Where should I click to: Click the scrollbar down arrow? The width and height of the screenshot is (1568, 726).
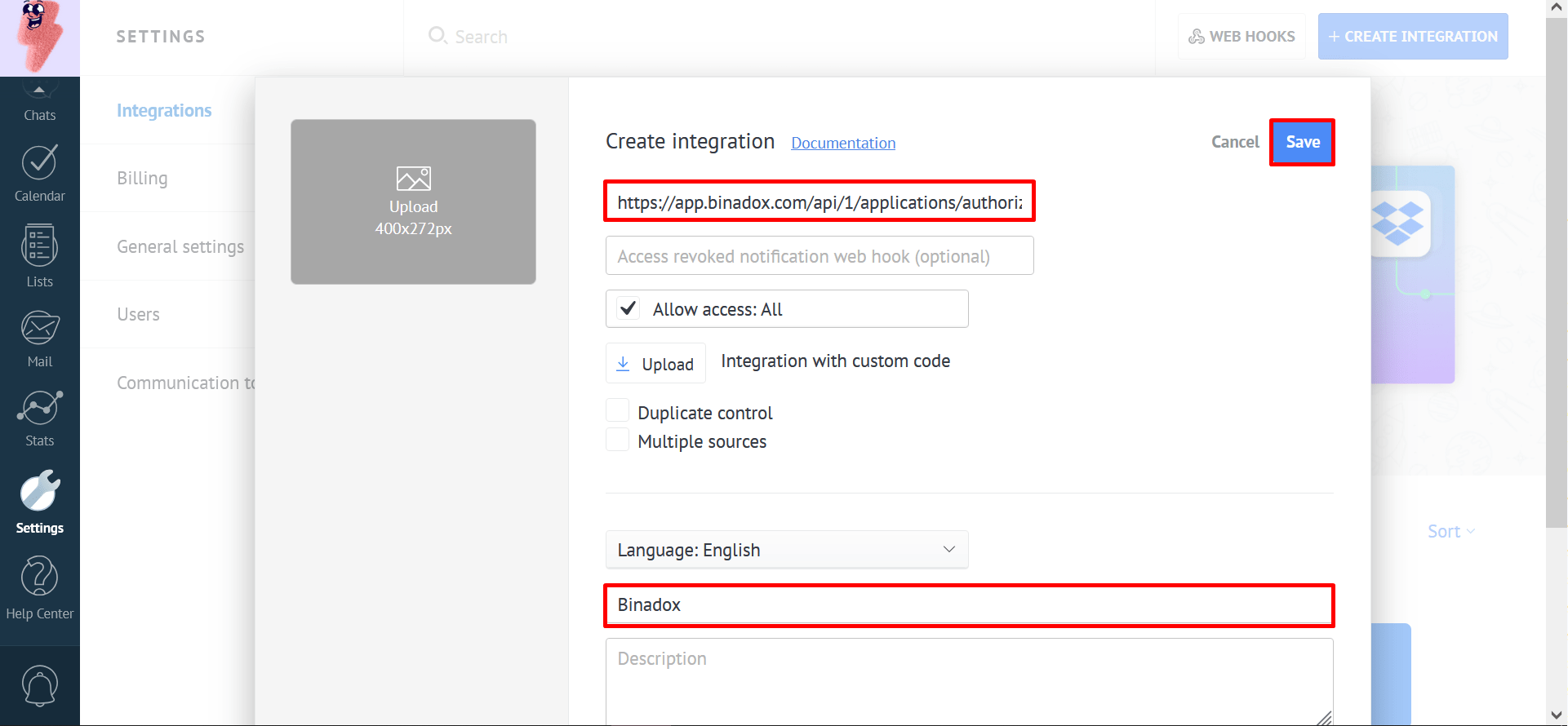pyautogui.click(x=1557, y=716)
